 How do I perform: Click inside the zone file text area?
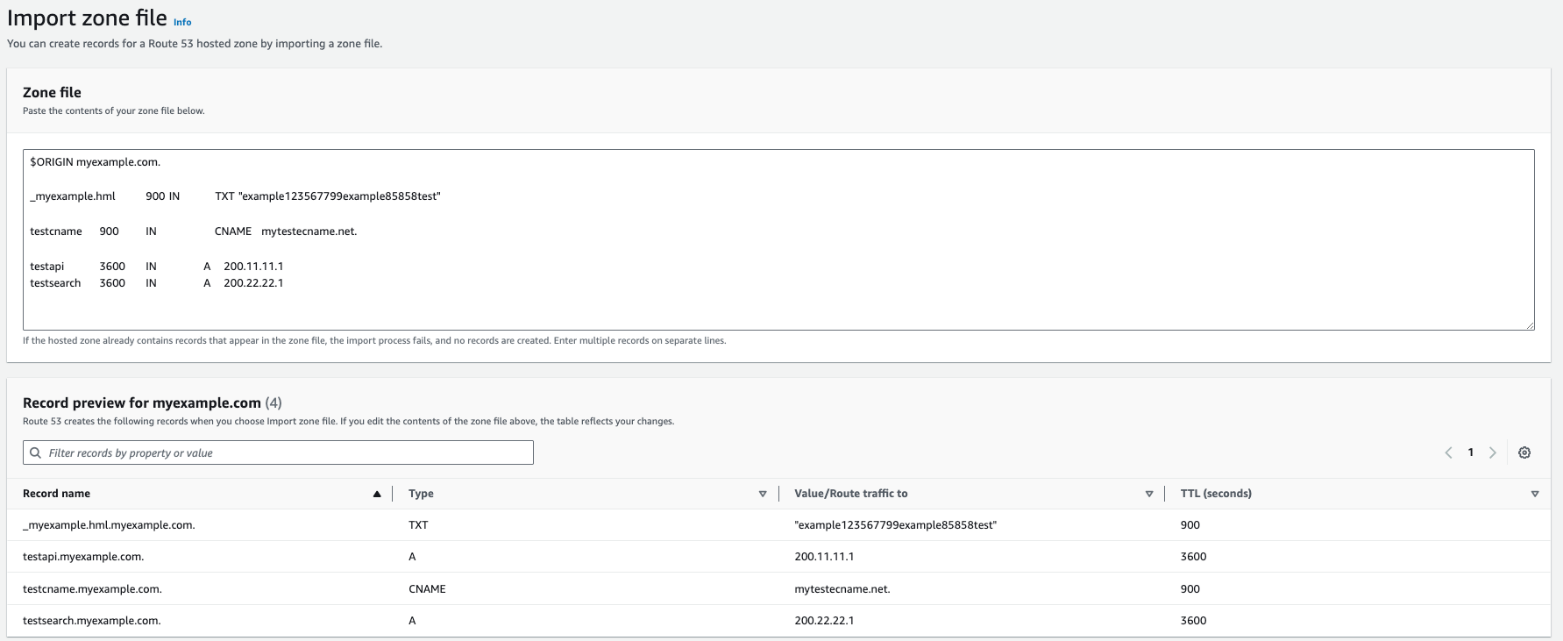778,240
